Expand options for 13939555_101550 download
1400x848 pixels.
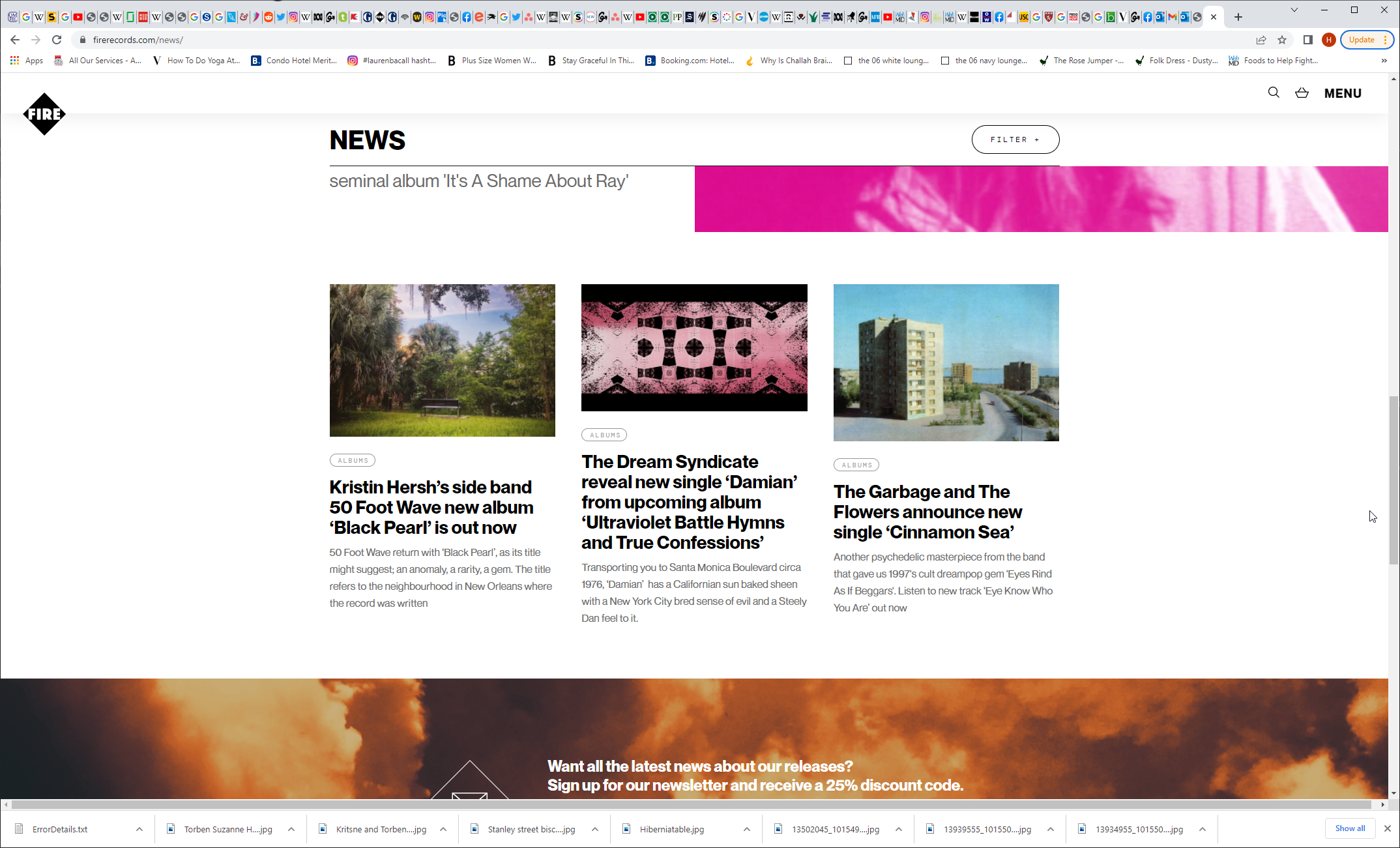[1051, 829]
